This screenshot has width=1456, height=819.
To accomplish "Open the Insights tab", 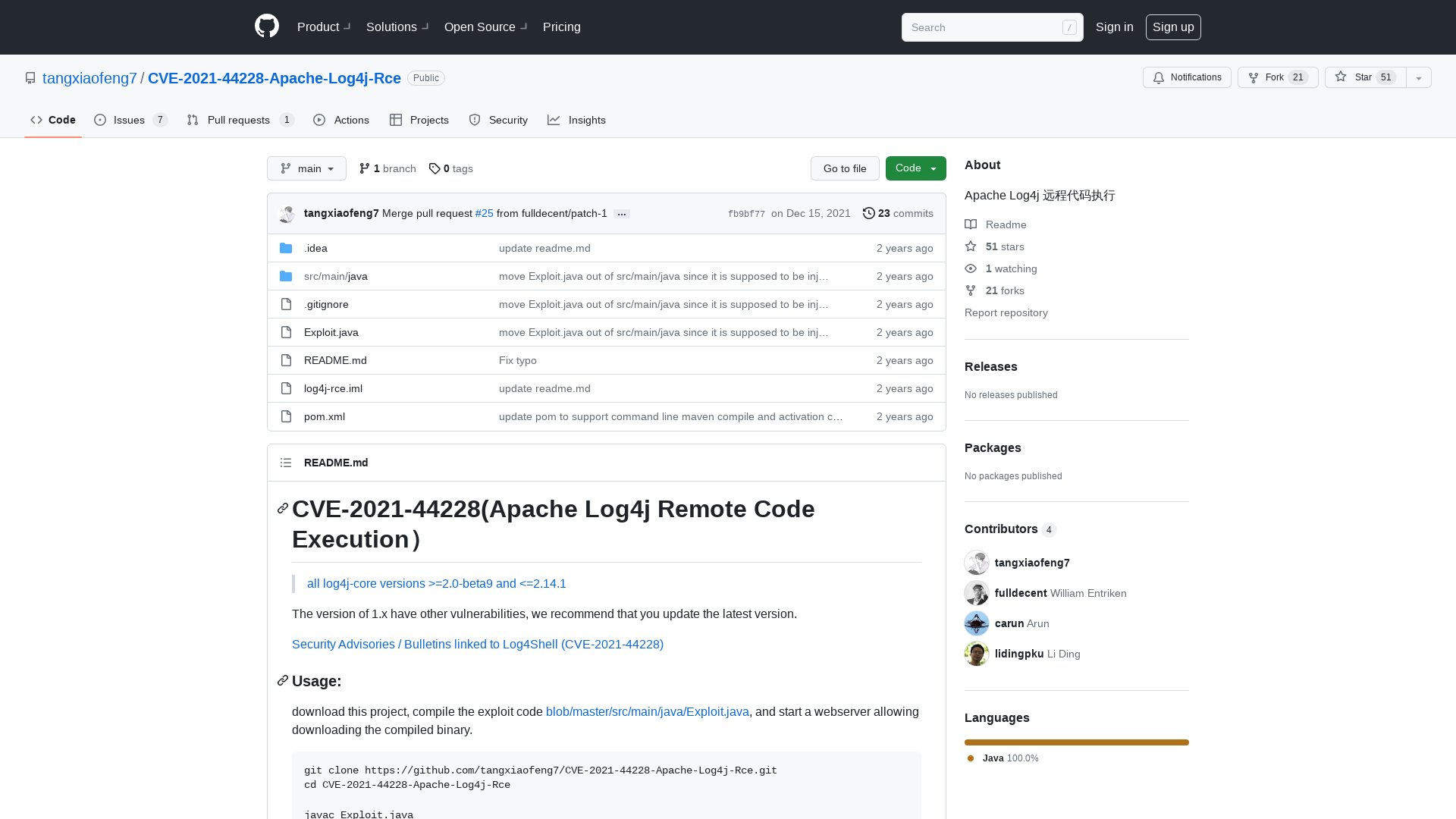I will coord(576,120).
